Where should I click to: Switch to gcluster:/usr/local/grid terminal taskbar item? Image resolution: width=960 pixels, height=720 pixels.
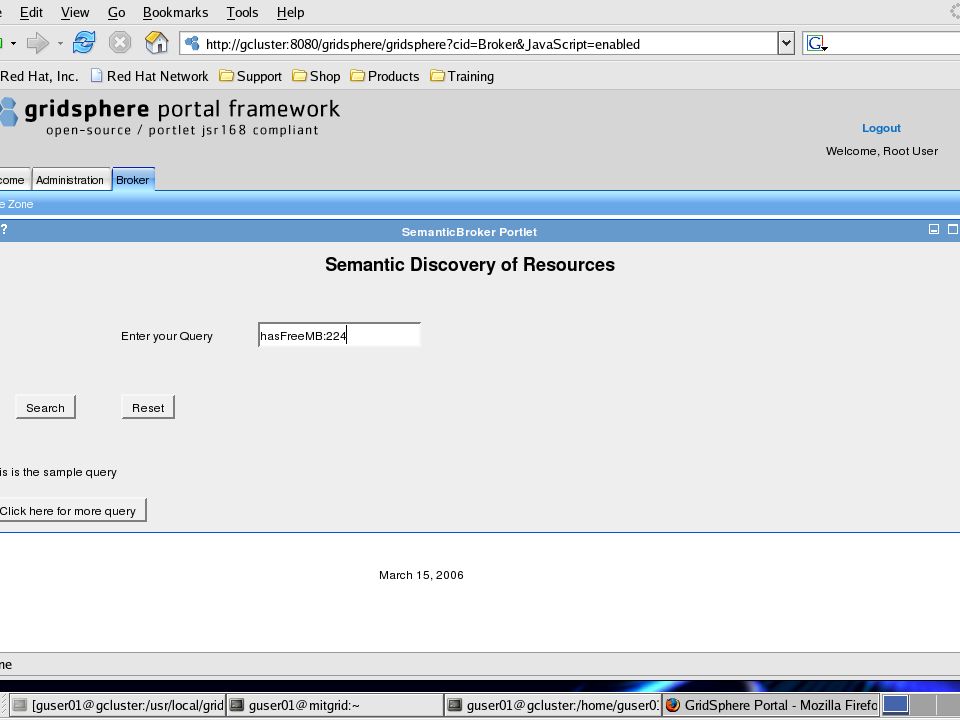[118, 705]
